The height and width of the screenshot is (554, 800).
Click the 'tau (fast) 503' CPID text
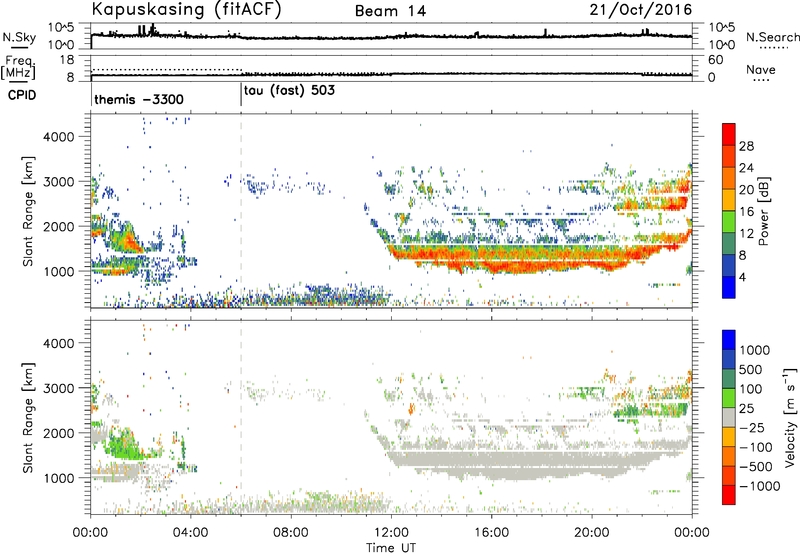289,91
